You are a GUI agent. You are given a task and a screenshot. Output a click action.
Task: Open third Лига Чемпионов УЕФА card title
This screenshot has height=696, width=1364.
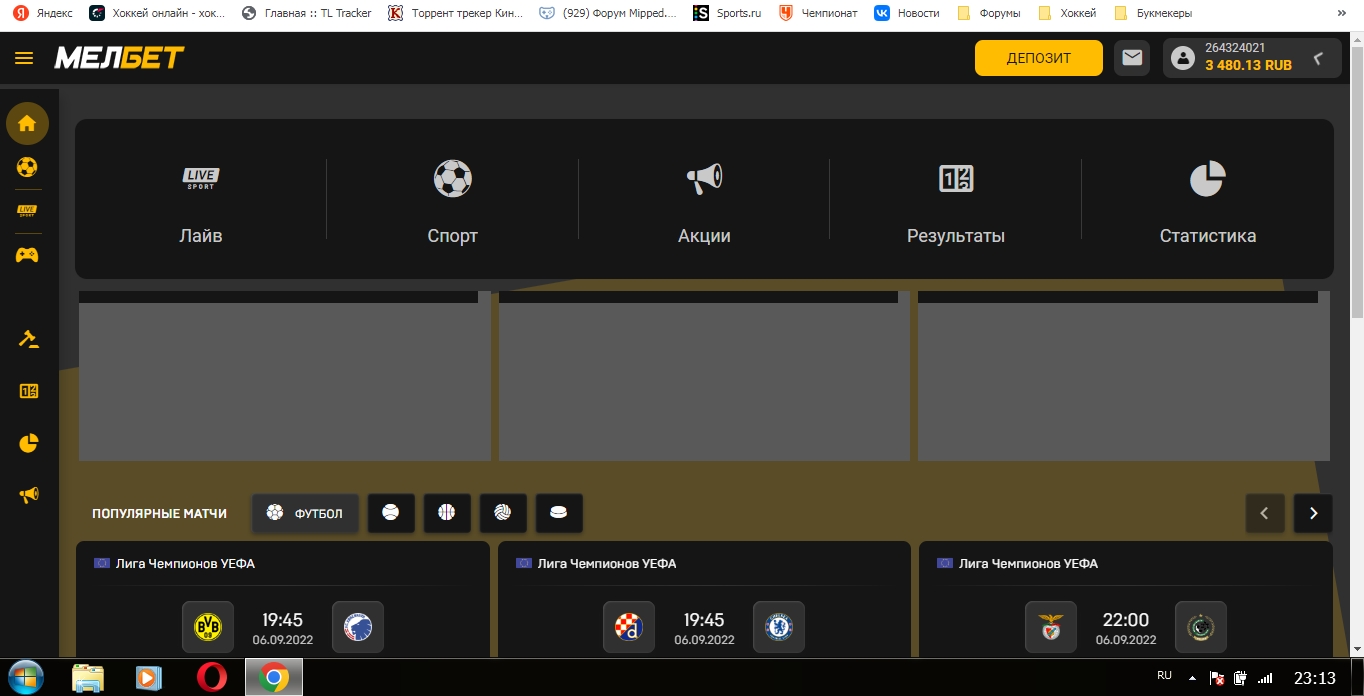pos(1028,564)
